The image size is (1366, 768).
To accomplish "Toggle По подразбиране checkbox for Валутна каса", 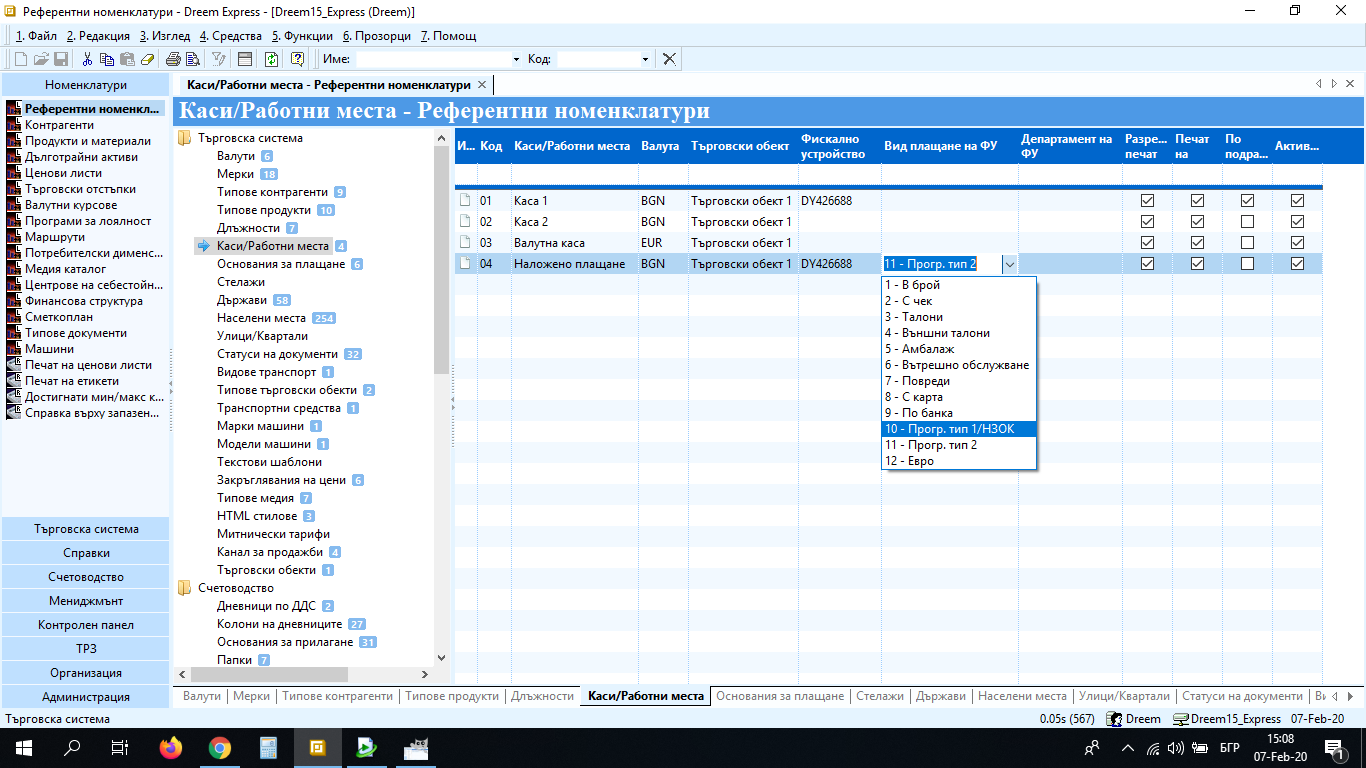I will [1247, 242].
